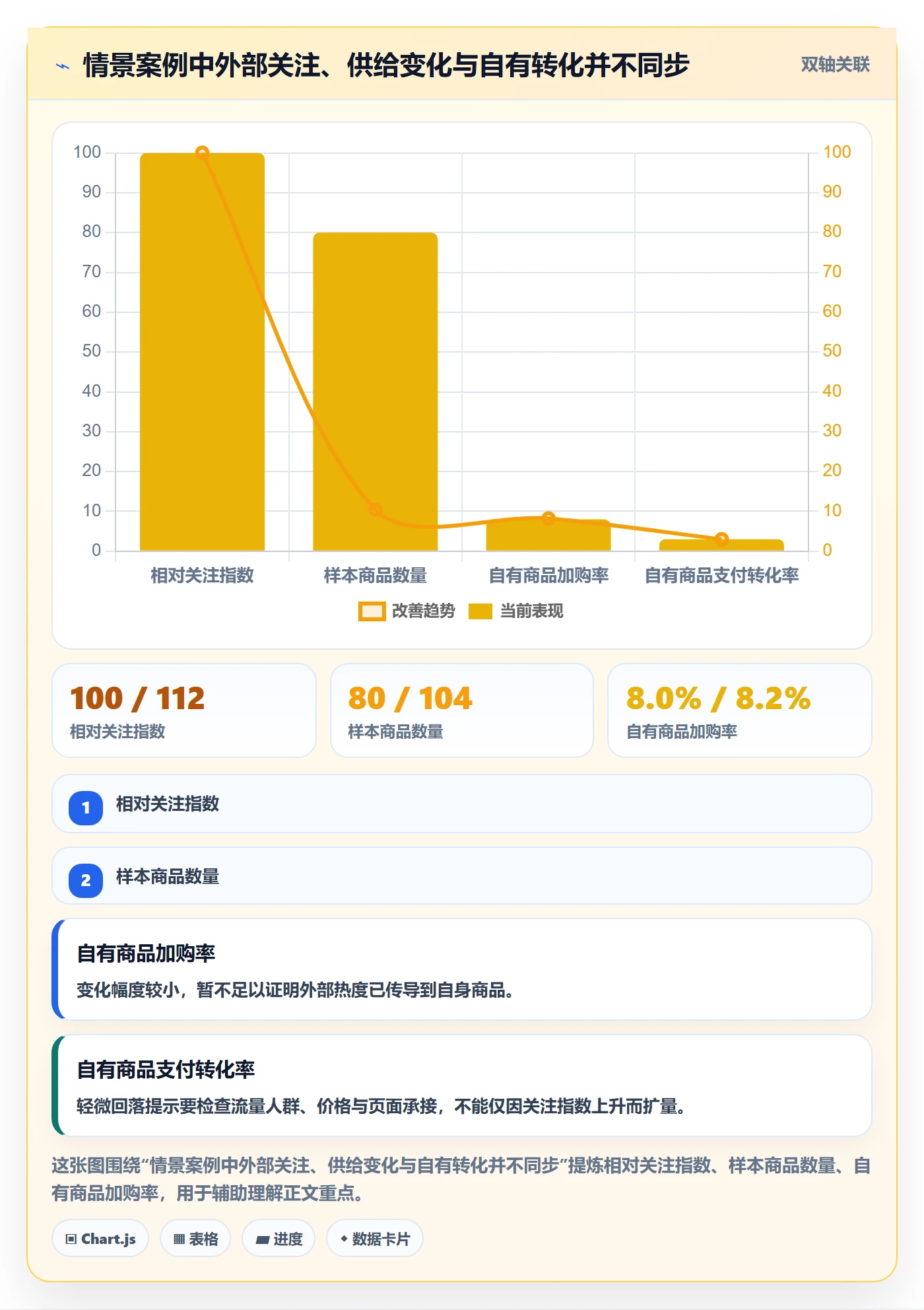The height and width of the screenshot is (1310, 924).
Task: Click the 数据卡片 tag
Action: tap(375, 1239)
